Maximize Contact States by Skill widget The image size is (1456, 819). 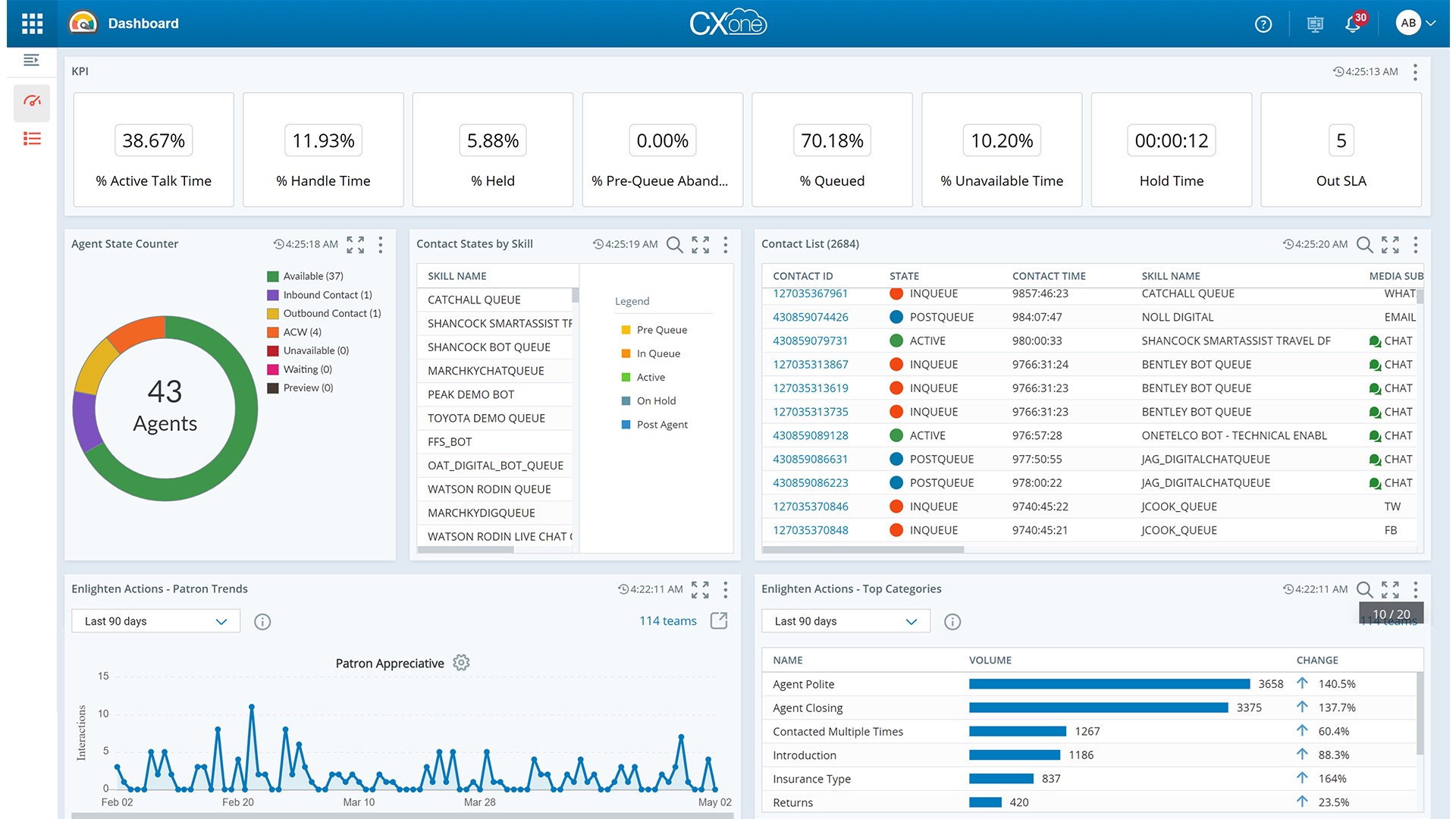click(x=701, y=244)
